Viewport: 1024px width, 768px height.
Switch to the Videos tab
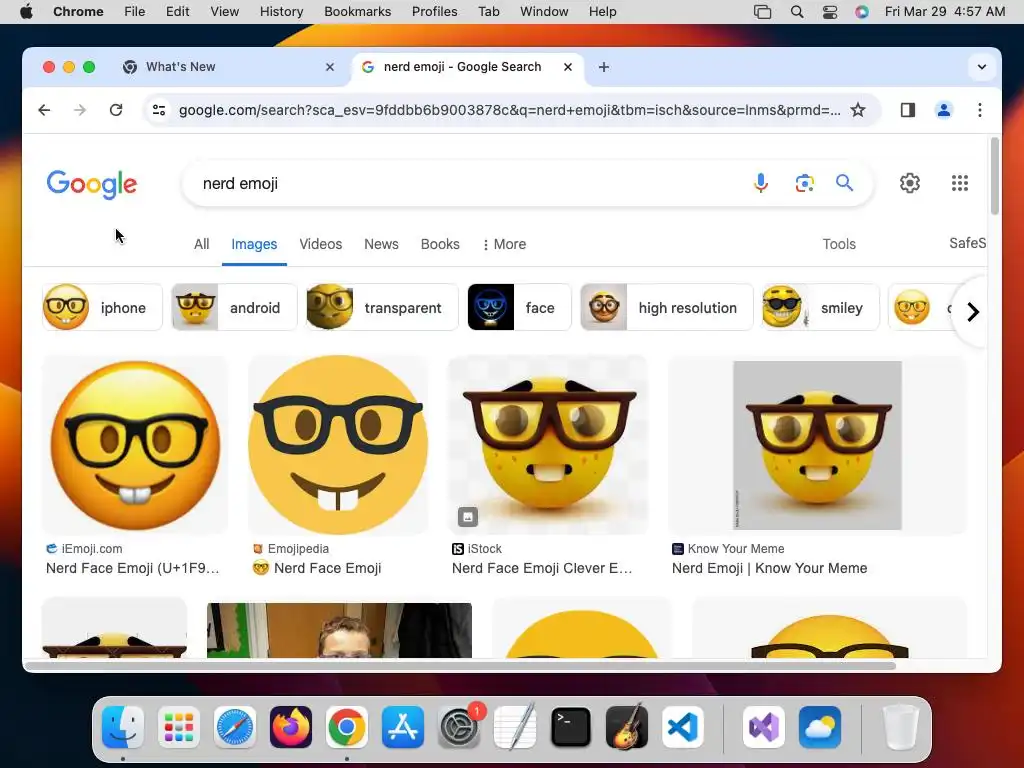point(321,244)
